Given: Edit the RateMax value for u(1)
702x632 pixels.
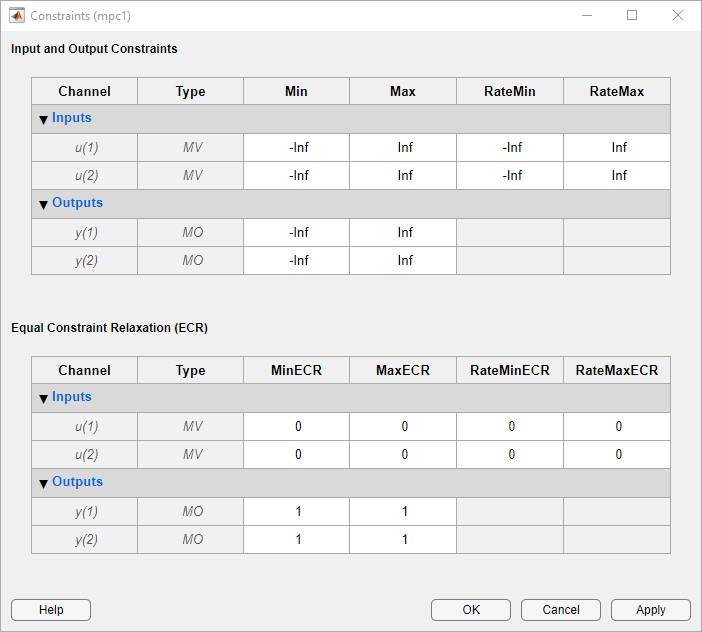Looking at the screenshot, I should [x=617, y=147].
